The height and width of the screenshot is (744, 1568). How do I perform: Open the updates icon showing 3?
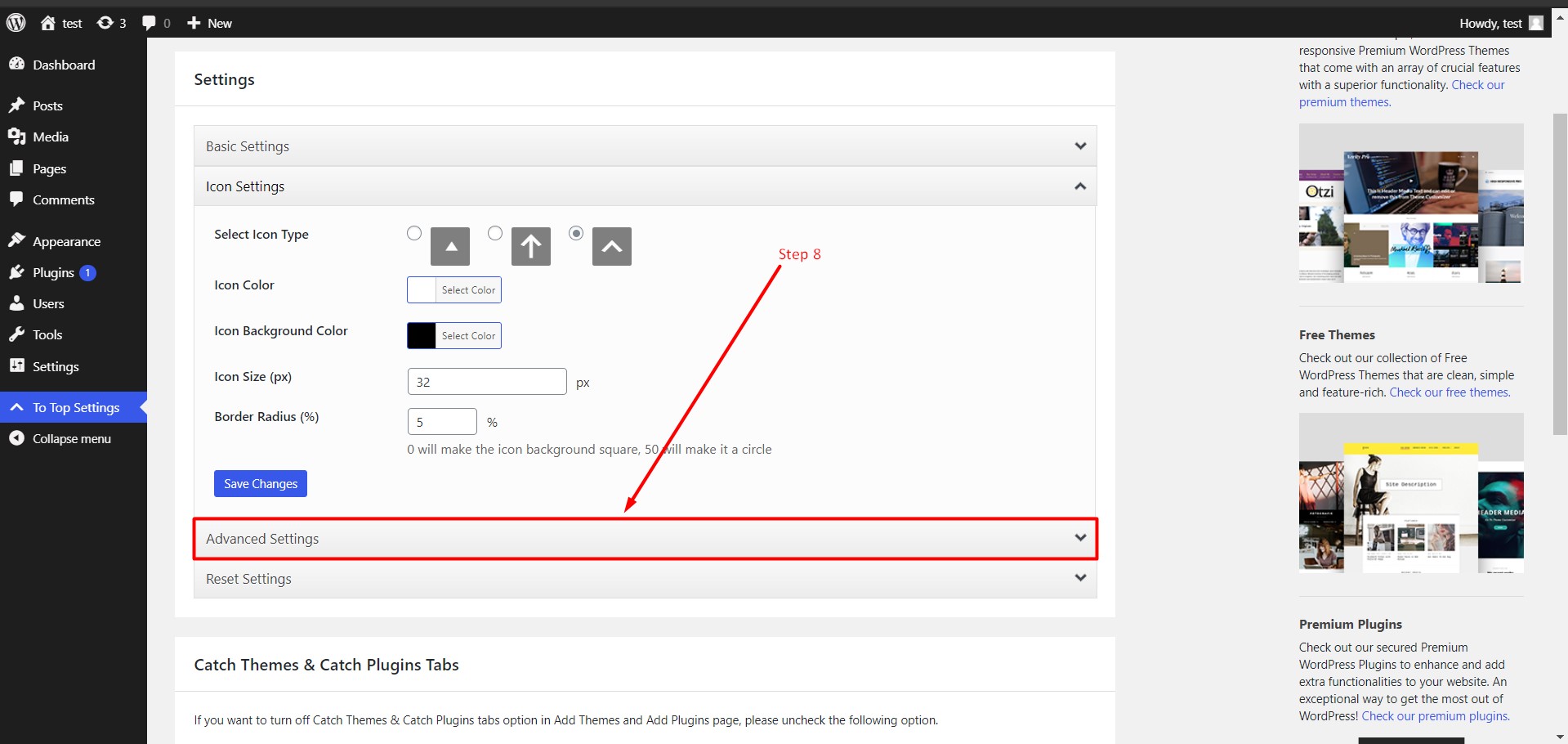pyautogui.click(x=105, y=23)
